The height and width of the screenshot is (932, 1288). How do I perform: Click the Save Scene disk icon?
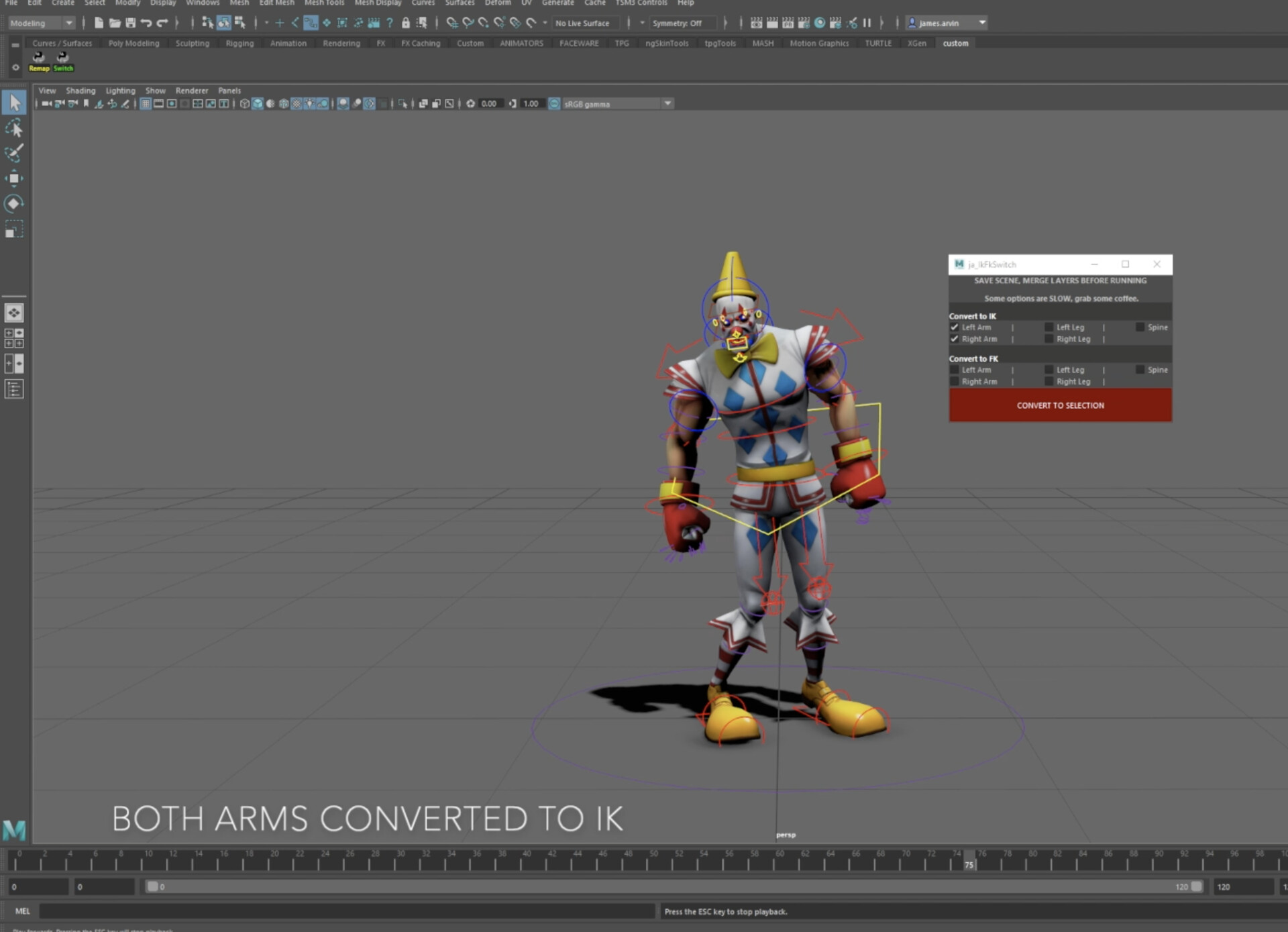point(131,23)
